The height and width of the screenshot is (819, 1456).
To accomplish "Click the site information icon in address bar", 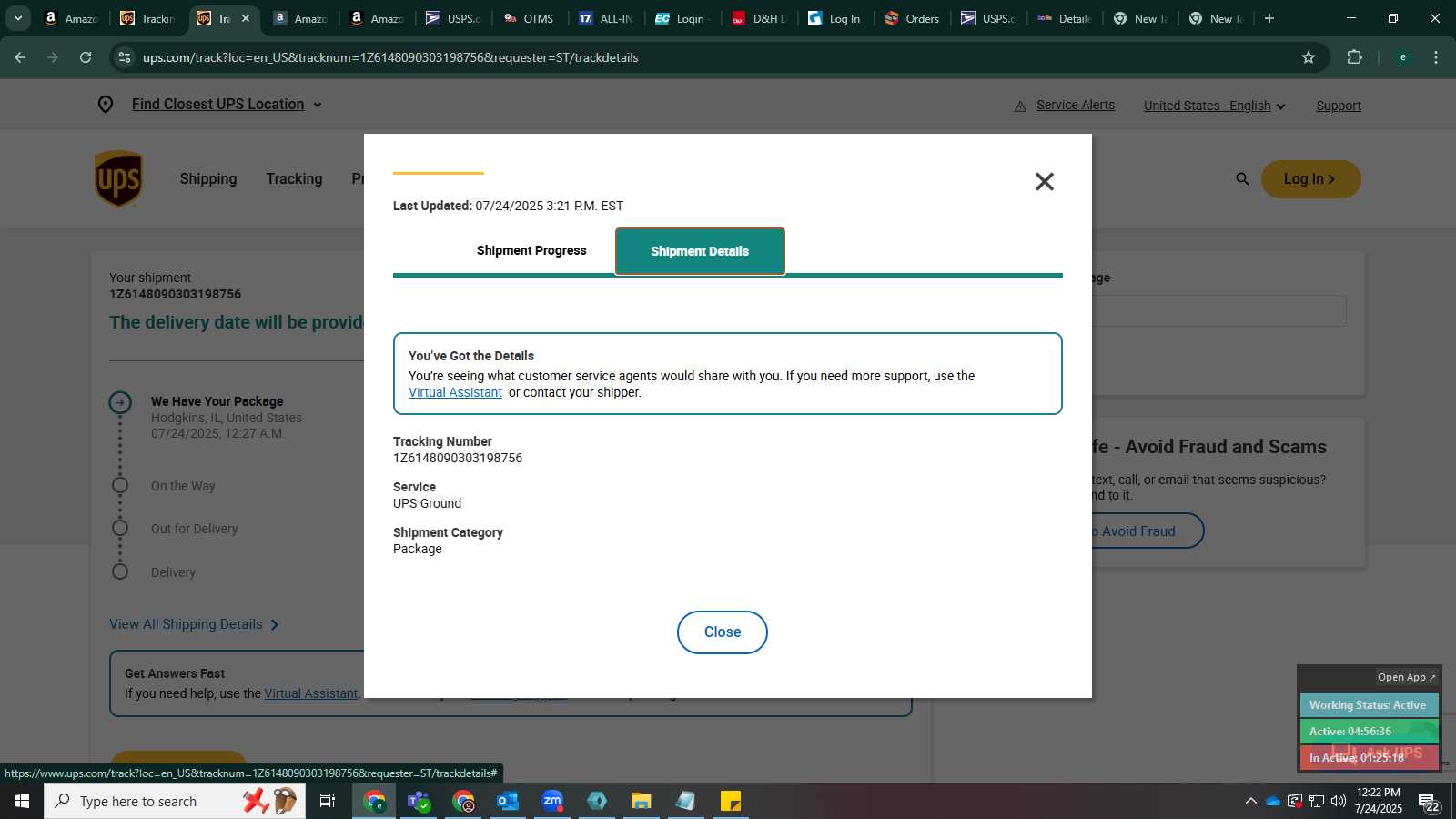I will point(126,57).
